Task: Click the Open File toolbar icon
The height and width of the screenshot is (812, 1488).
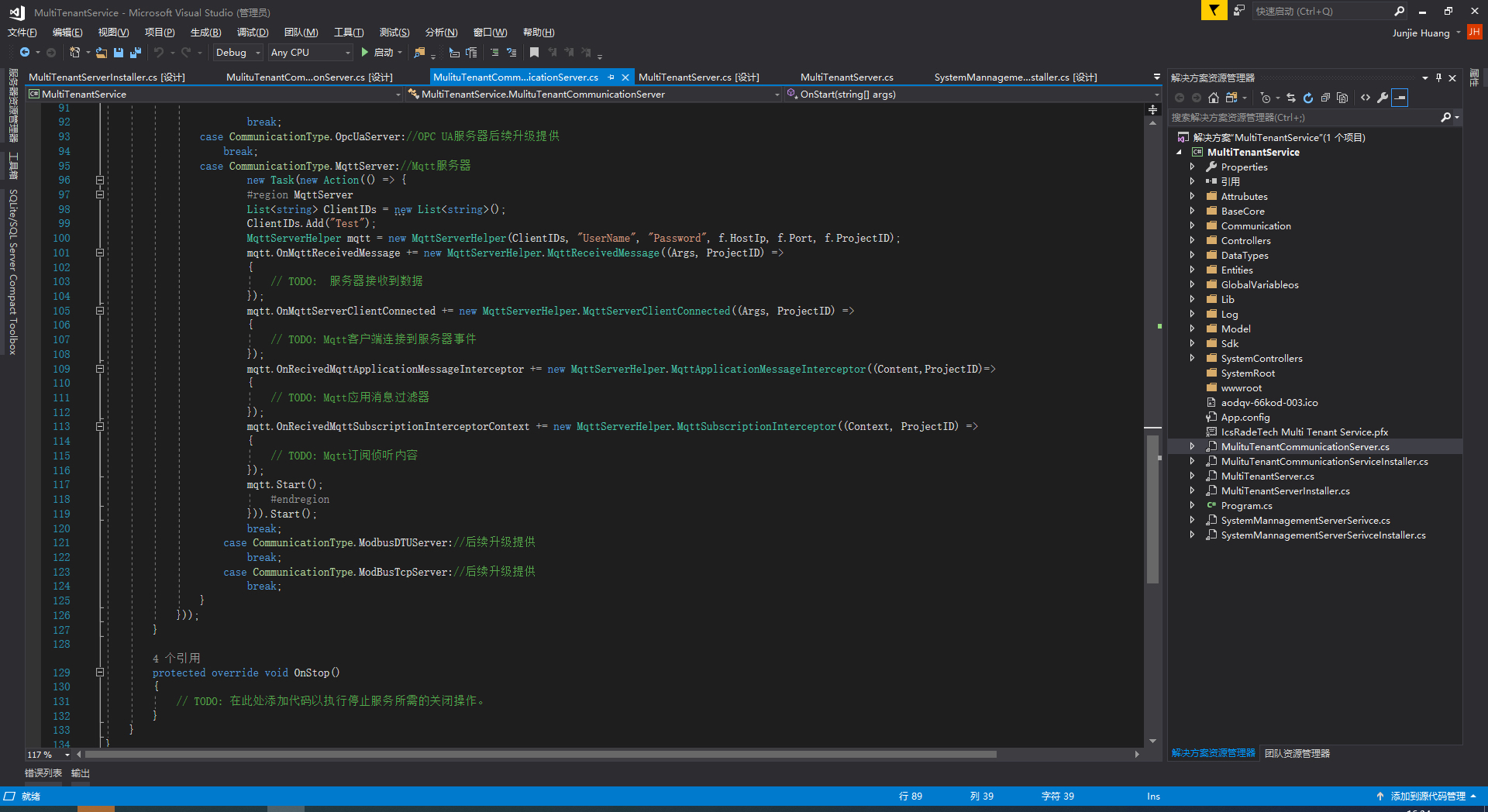Action: 102,53
